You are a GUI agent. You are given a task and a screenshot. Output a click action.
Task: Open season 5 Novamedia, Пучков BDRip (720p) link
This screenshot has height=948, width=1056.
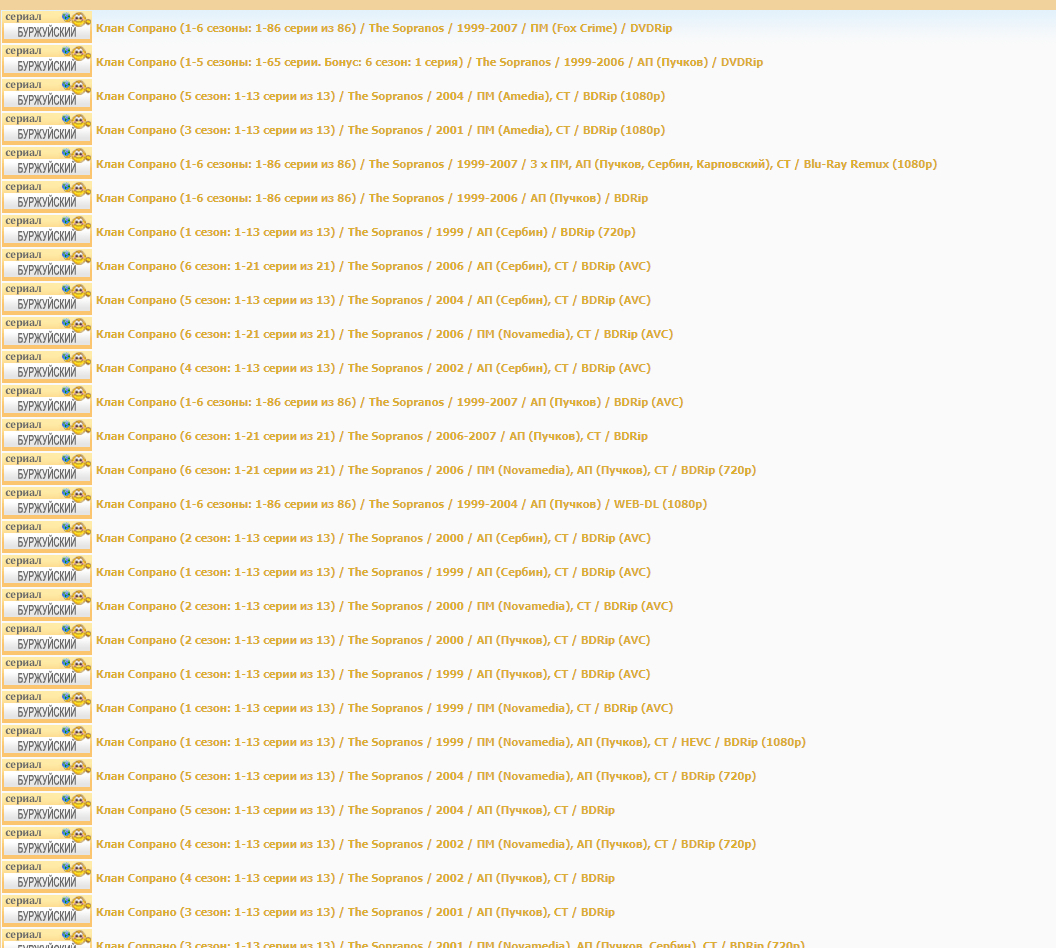click(426, 776)
